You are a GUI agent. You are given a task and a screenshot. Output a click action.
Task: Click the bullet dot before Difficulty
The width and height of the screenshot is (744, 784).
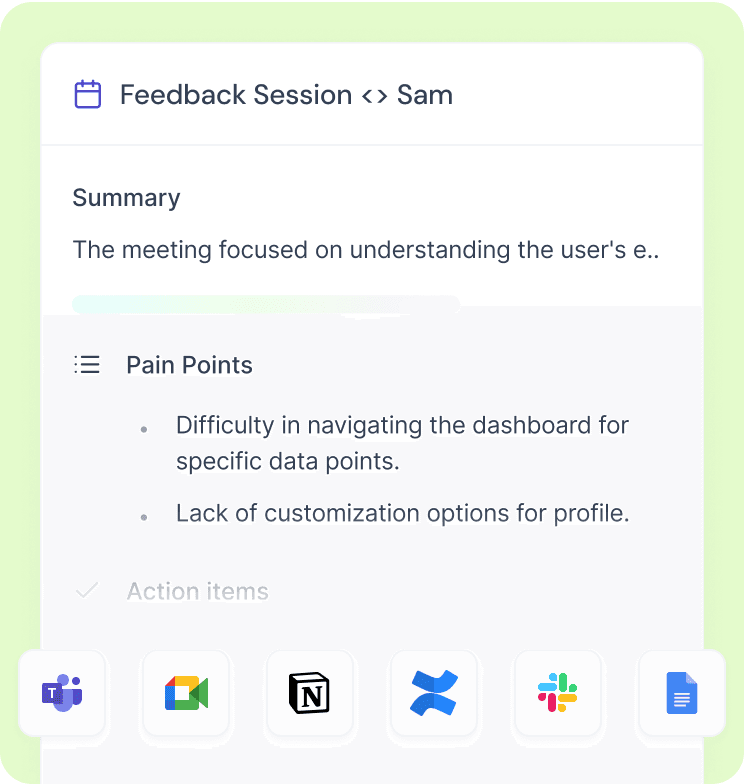[x=144, y=430]
